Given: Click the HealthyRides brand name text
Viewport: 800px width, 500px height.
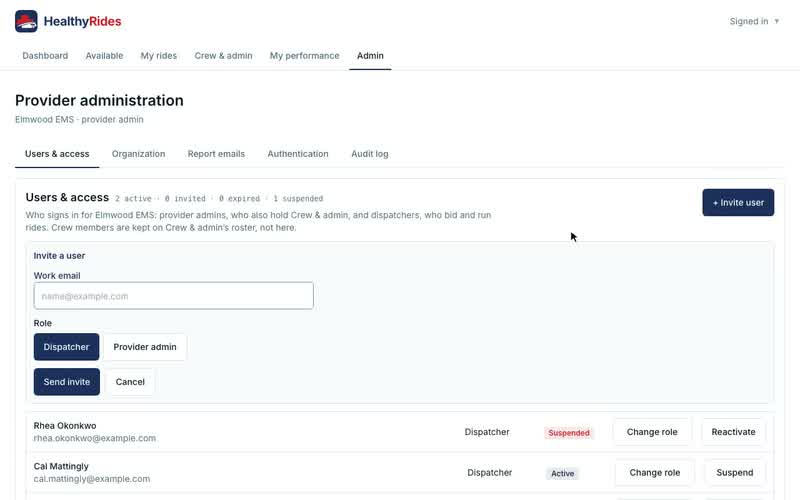Looking at the screenshot, I should click(82, 21).
